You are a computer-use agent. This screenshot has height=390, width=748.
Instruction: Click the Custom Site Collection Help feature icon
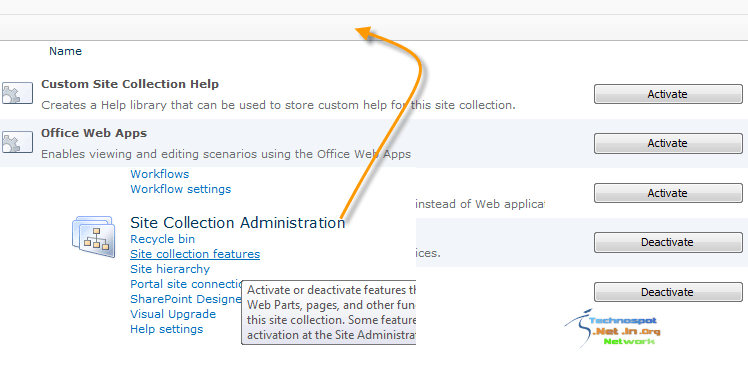click(17, 93)
